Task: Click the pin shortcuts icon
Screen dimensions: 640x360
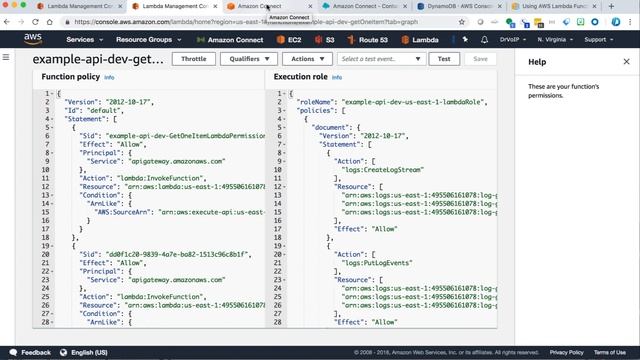Action: click(x=465, y=40)
